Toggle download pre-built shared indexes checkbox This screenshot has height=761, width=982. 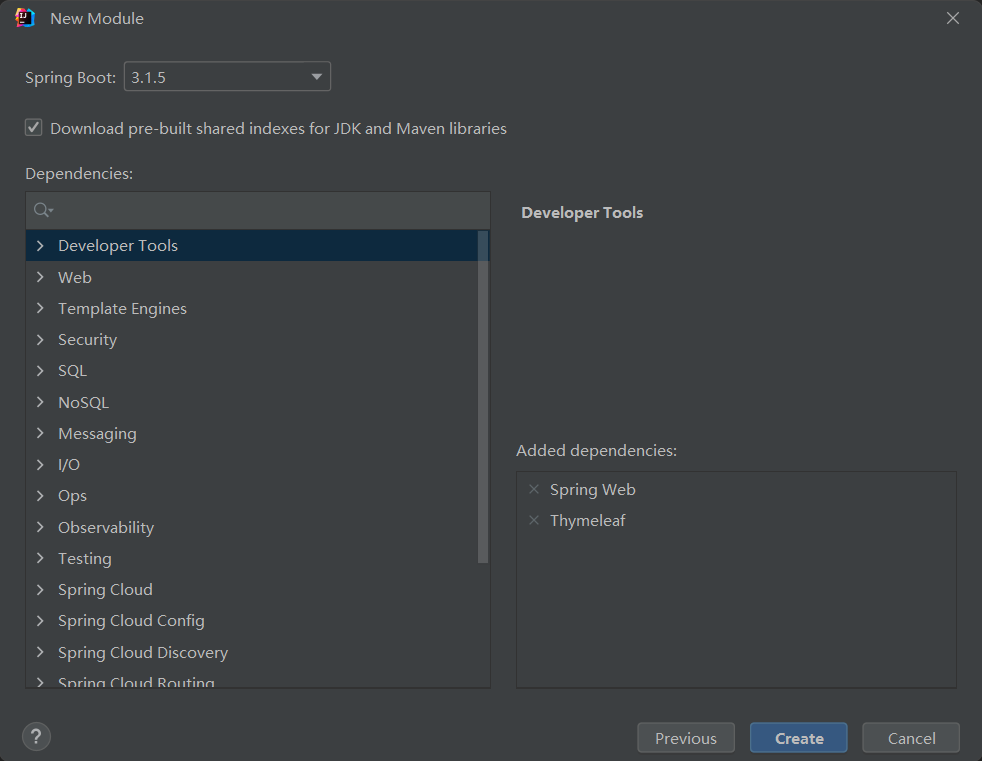[34, 128]
